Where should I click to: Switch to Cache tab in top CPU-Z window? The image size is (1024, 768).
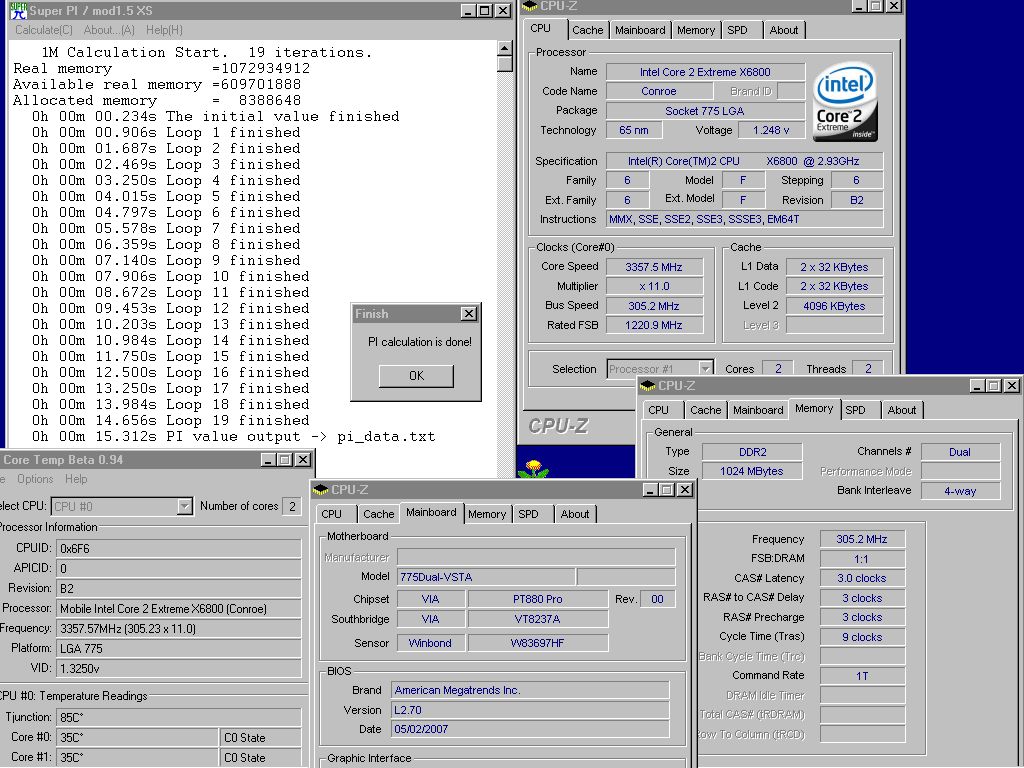pos(588,30)
